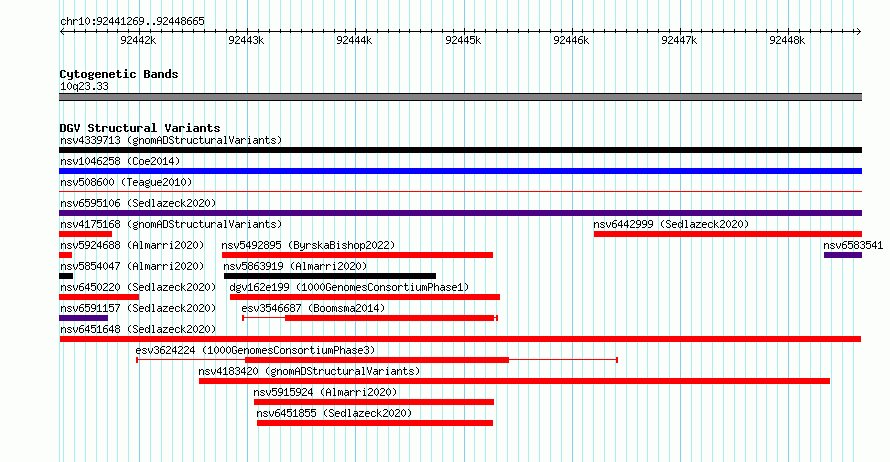The image size is (890, 462).
Task: Click the thin red nsv508600 Teague2010 line
Action: (460, 192)
